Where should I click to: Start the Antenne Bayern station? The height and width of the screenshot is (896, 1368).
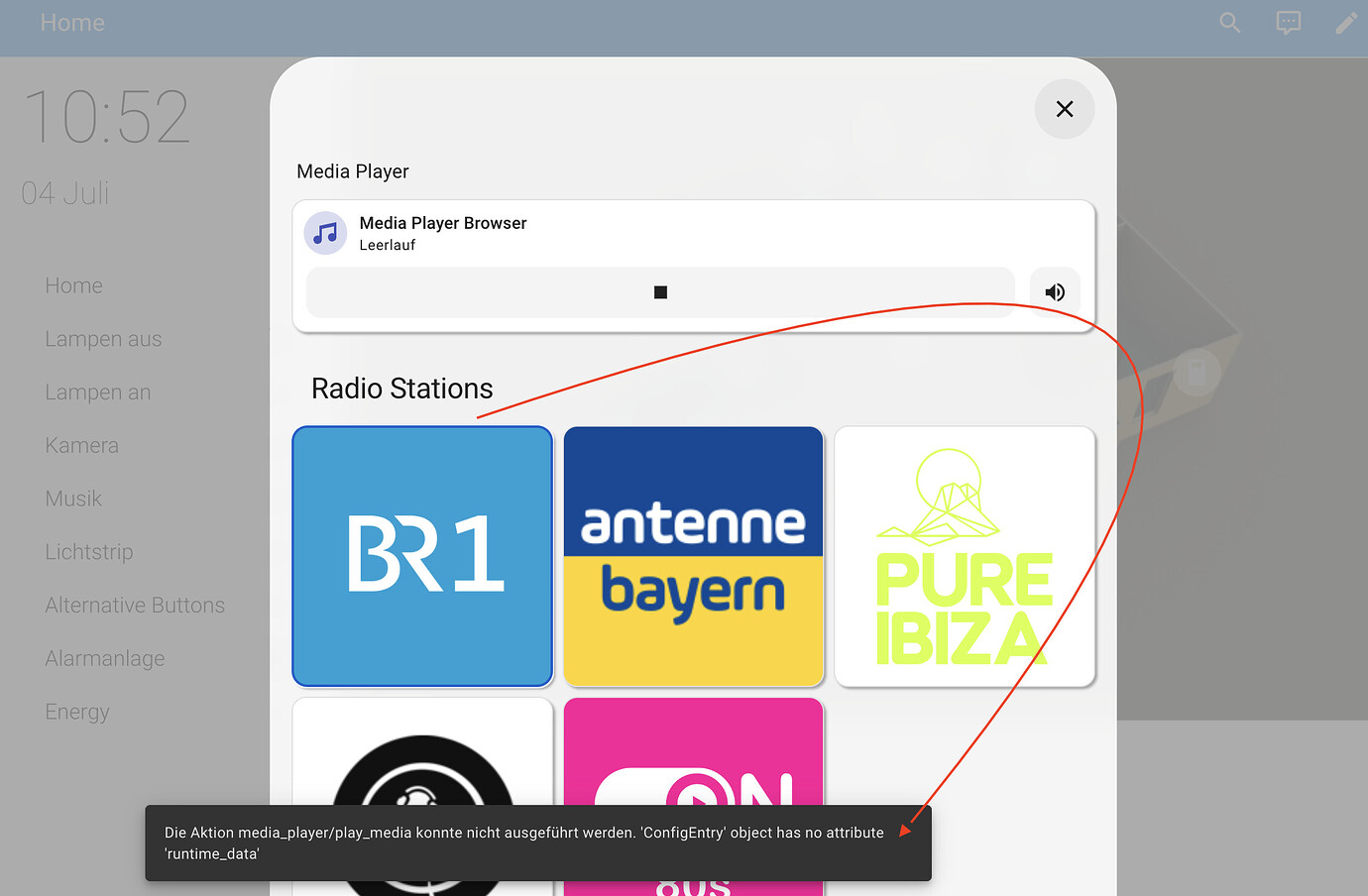tap(693, 556)
